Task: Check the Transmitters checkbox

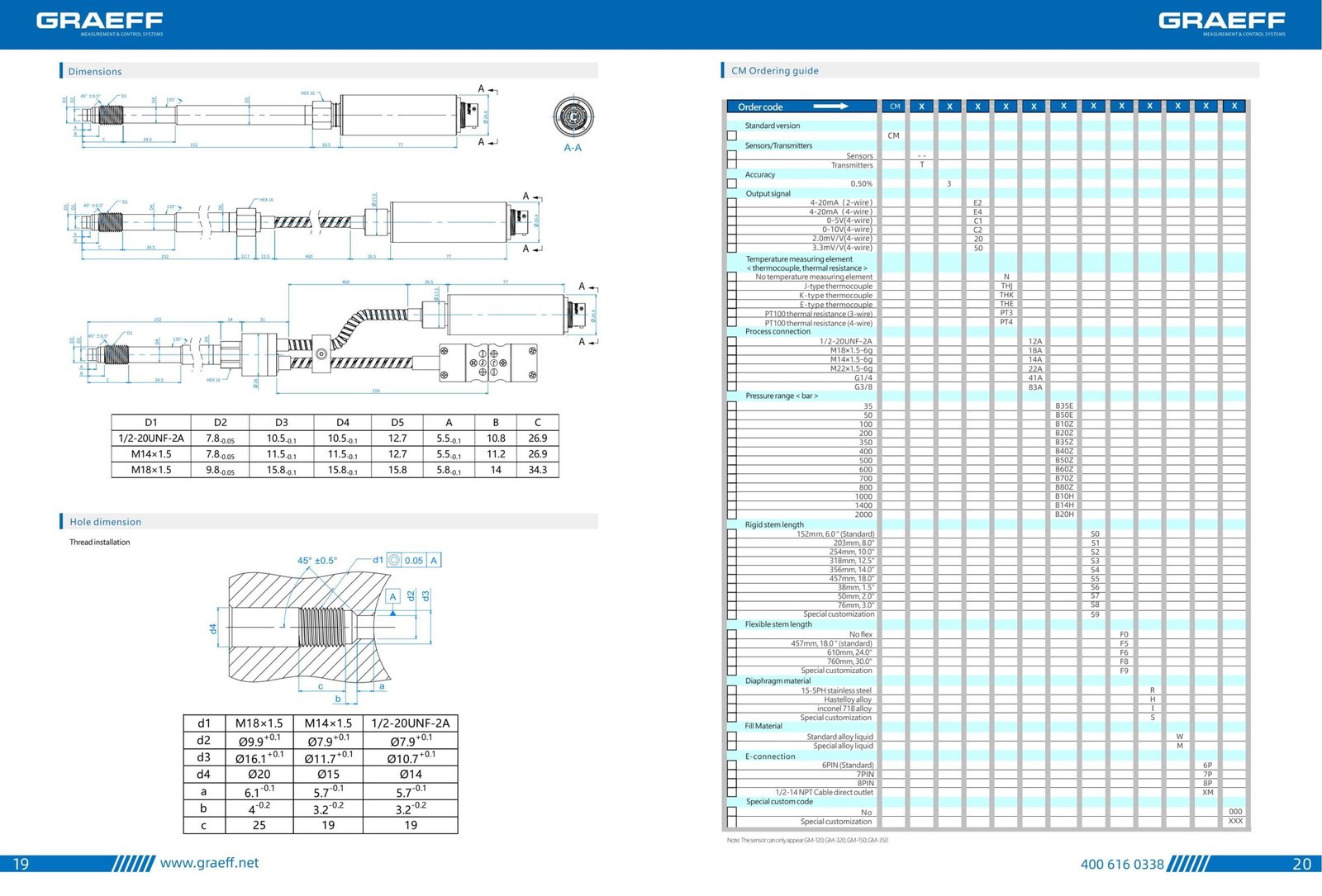Action: point(731,164)
